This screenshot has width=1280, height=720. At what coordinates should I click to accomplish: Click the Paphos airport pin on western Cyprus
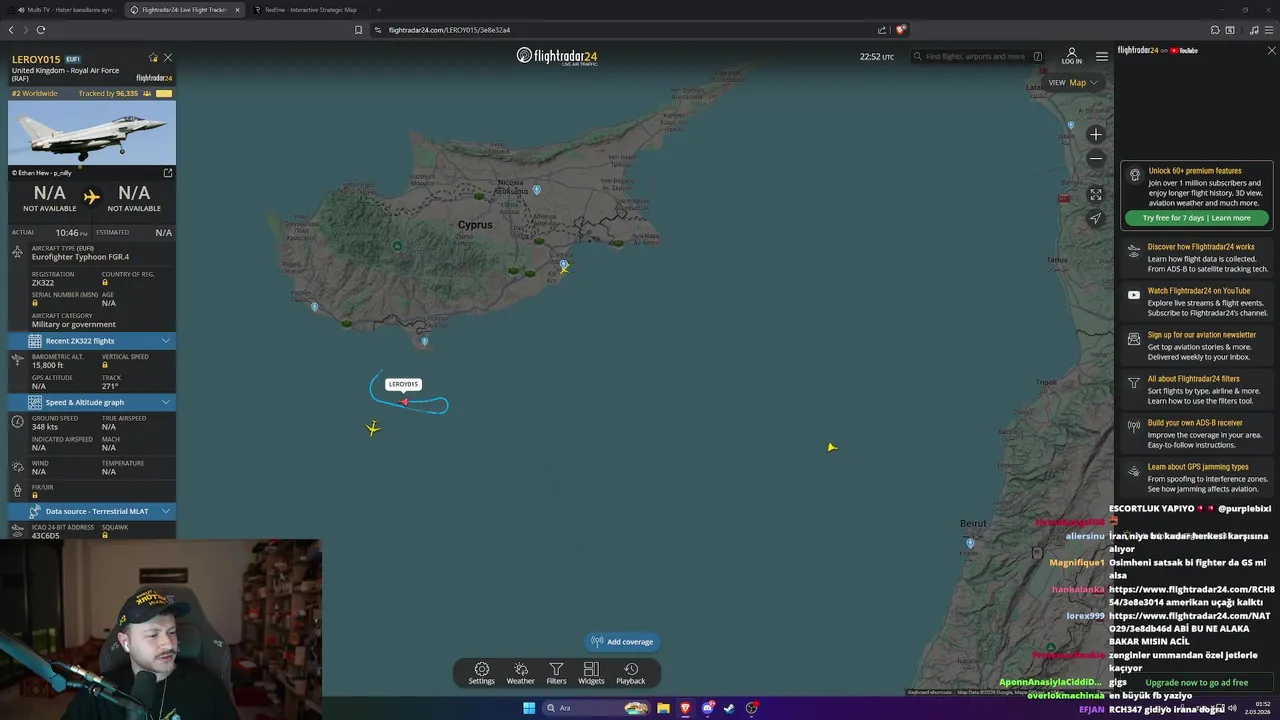click(x=315, y=307)
